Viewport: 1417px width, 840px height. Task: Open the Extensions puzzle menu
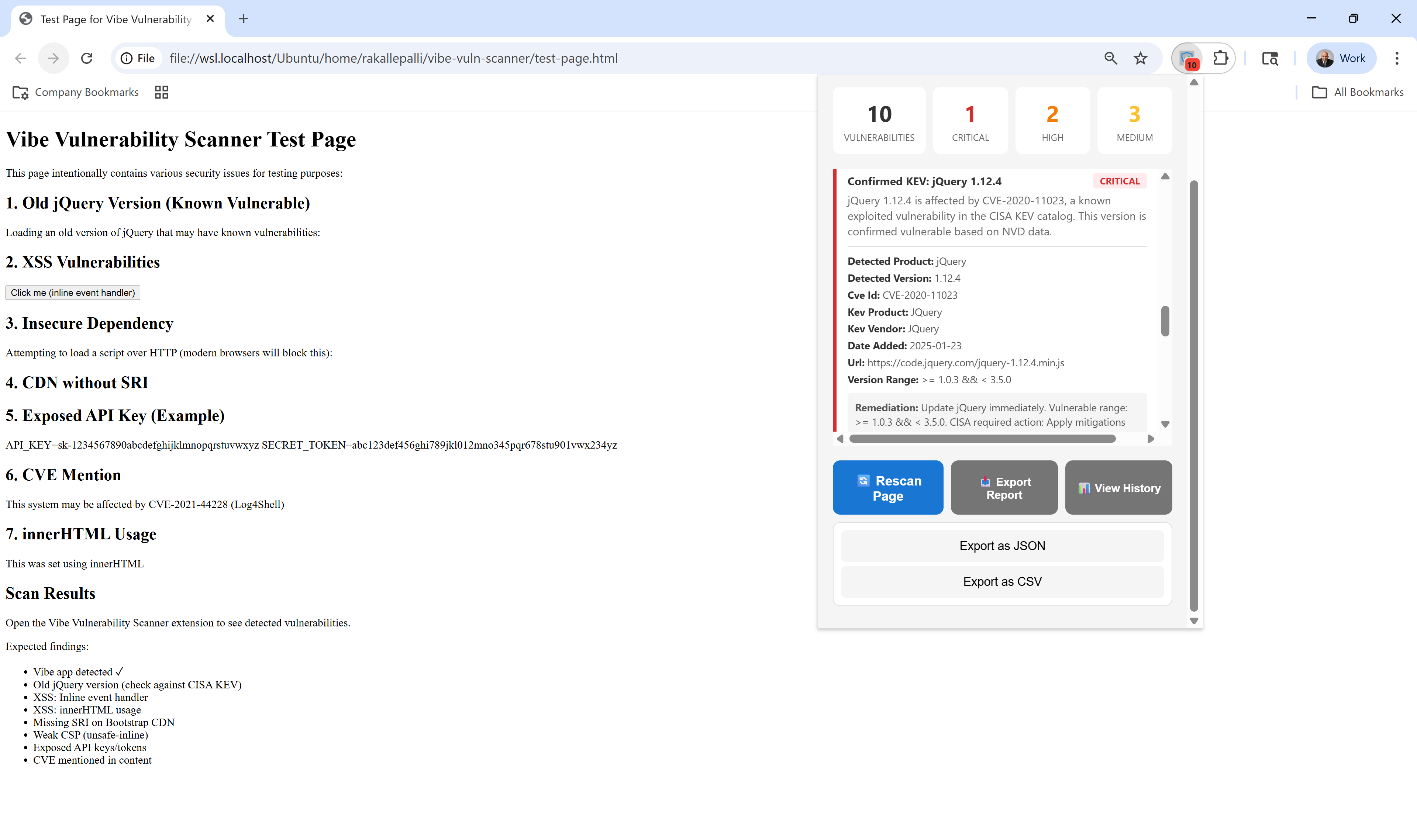pyautogui.click(x=1220, y=58)
